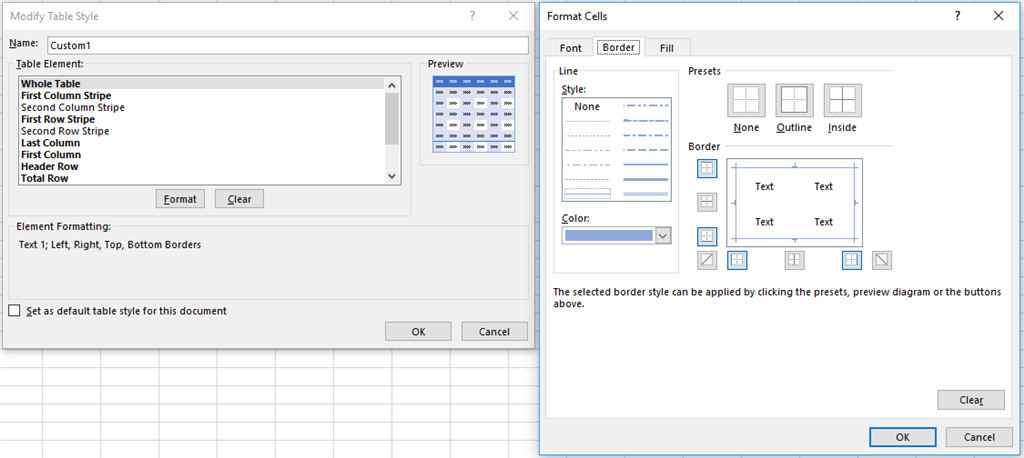This screenshot has height=458, width=1024.
Task: Add a diagonal up border
Action: [707, 260]
